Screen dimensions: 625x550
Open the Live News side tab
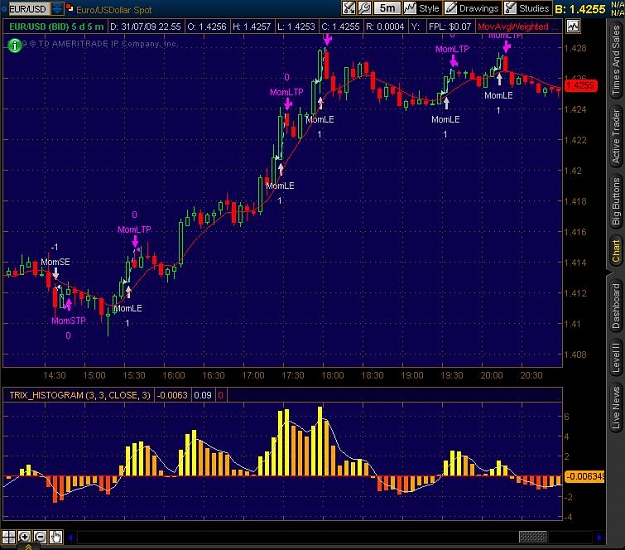tap(616, 407)
